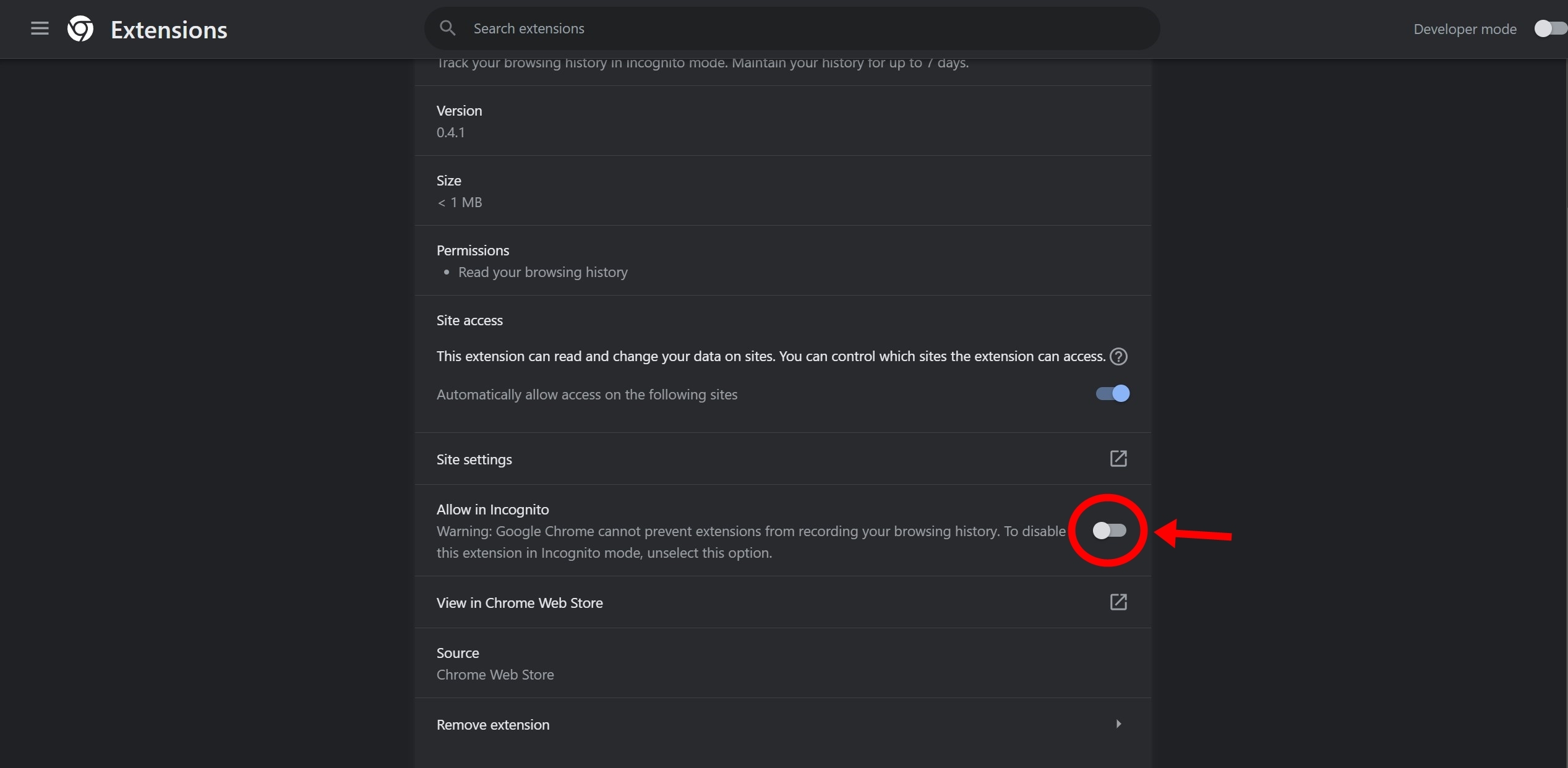Open the site access help icon
1568x768 pixels.
[x=1118, y=357]
